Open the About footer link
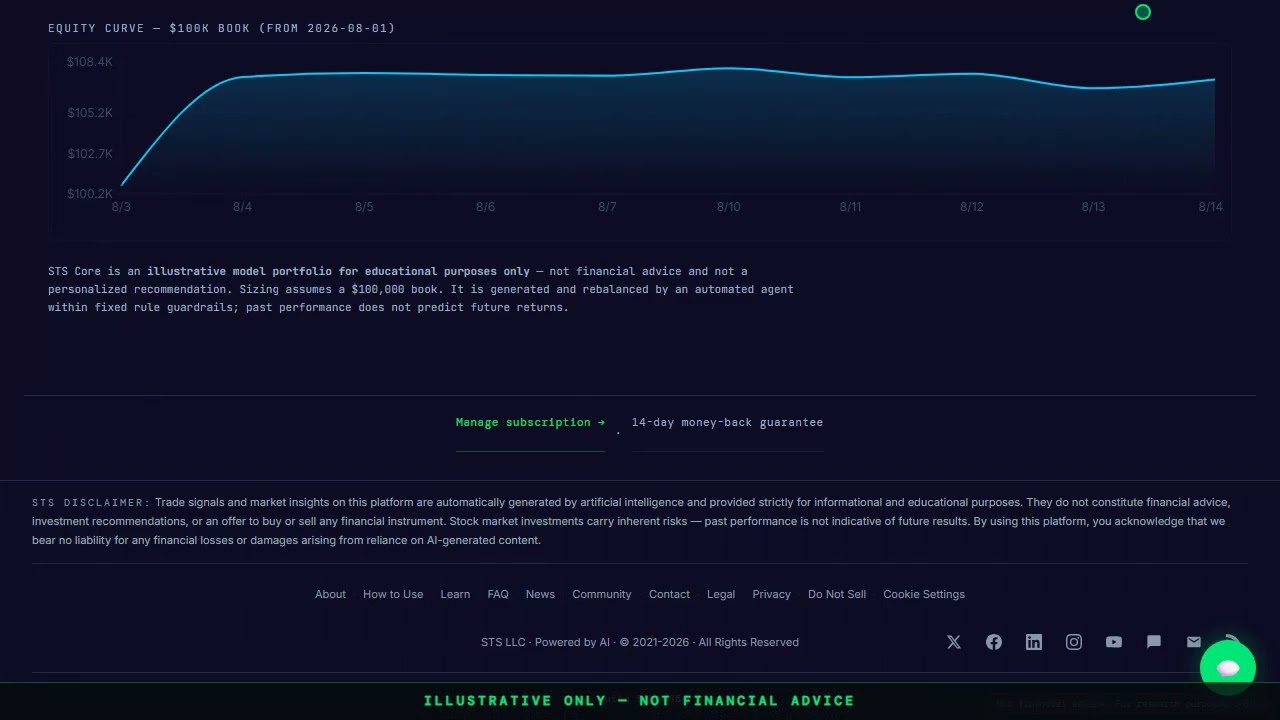 [x=330, y=594]
